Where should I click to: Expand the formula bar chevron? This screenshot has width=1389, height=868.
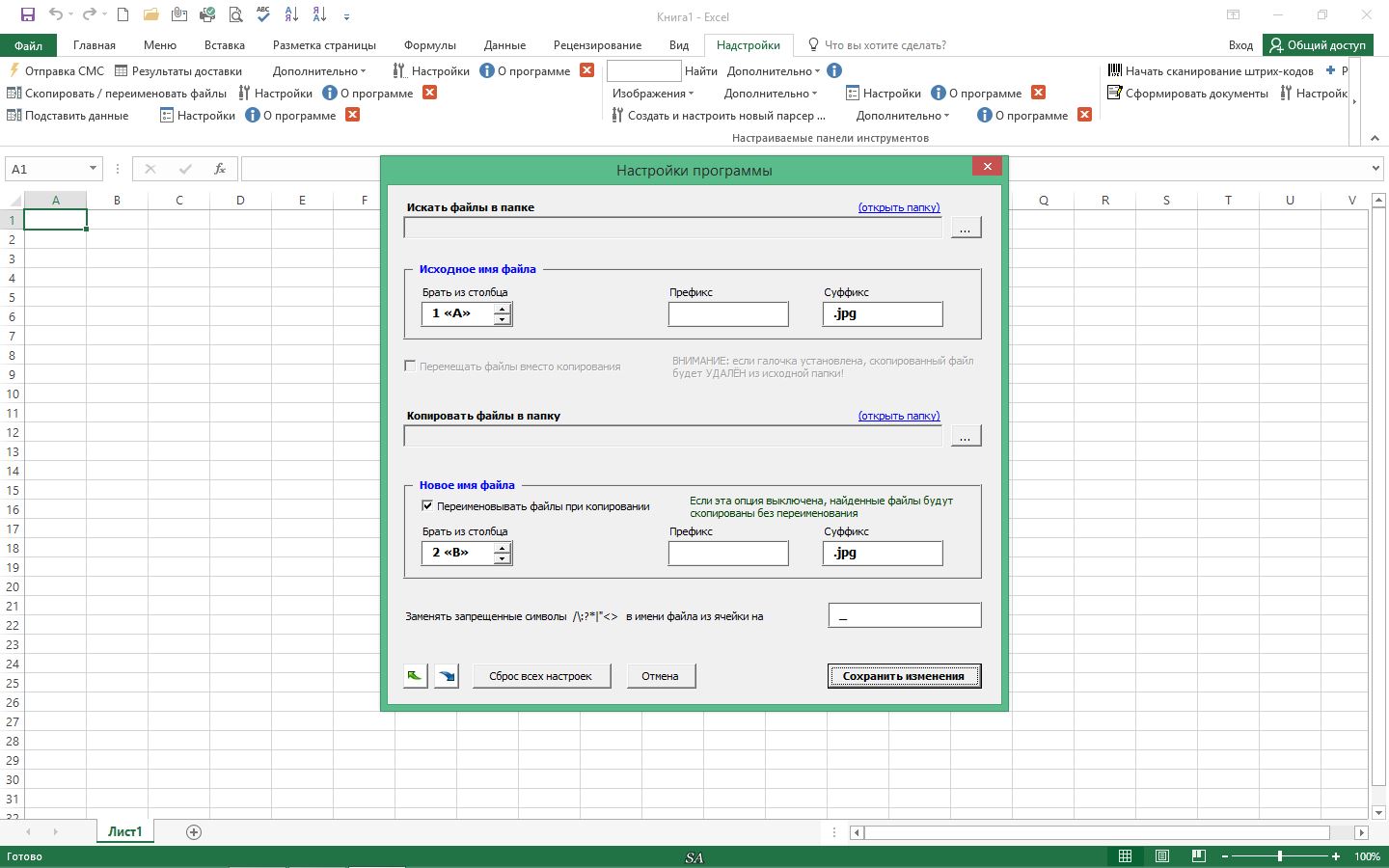[x=1376, y=169]
